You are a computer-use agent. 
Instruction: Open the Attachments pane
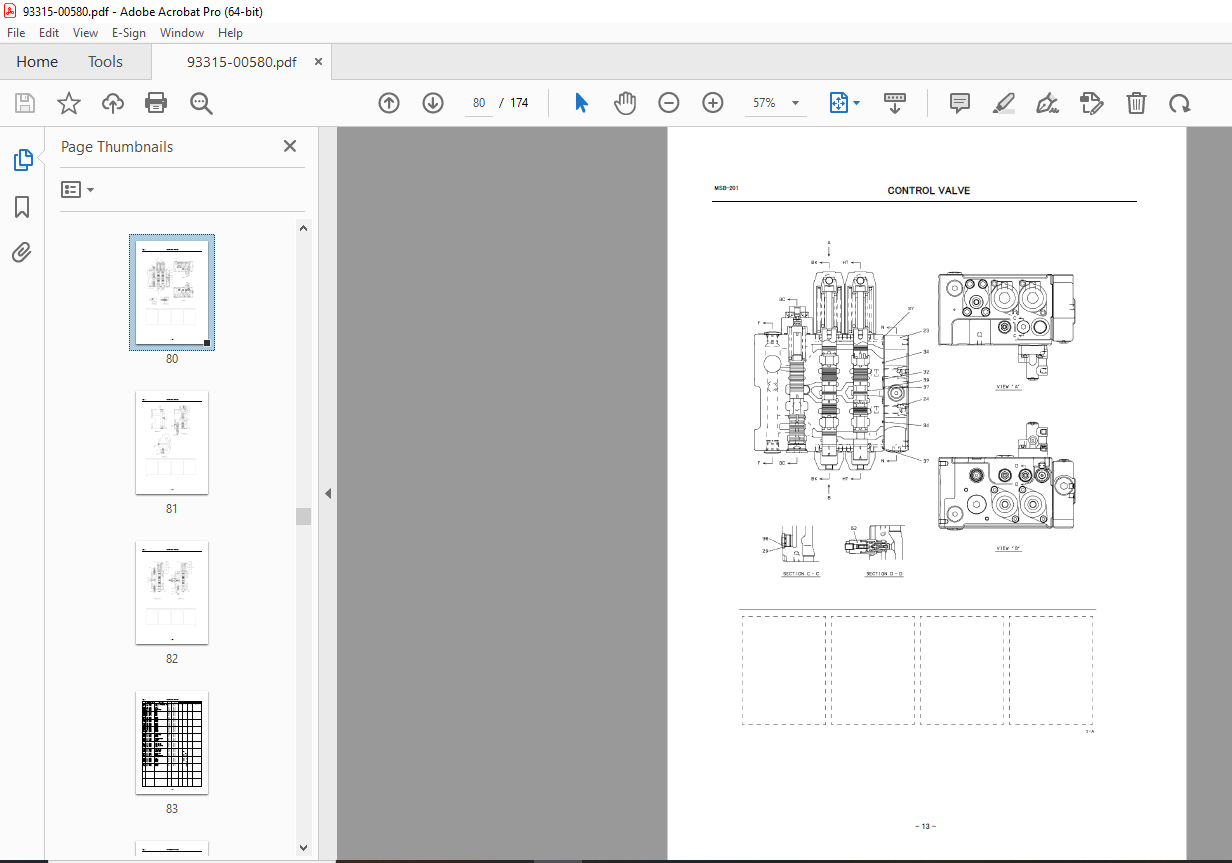(22, 252)
